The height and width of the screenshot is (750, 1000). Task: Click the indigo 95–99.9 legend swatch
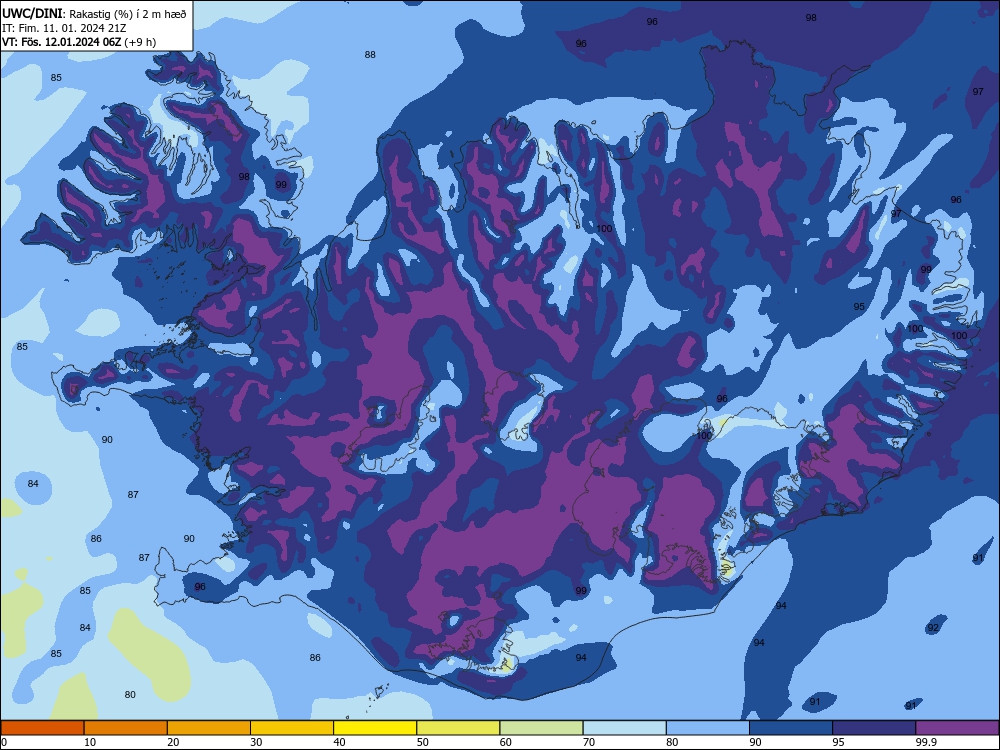click(874, 728)
